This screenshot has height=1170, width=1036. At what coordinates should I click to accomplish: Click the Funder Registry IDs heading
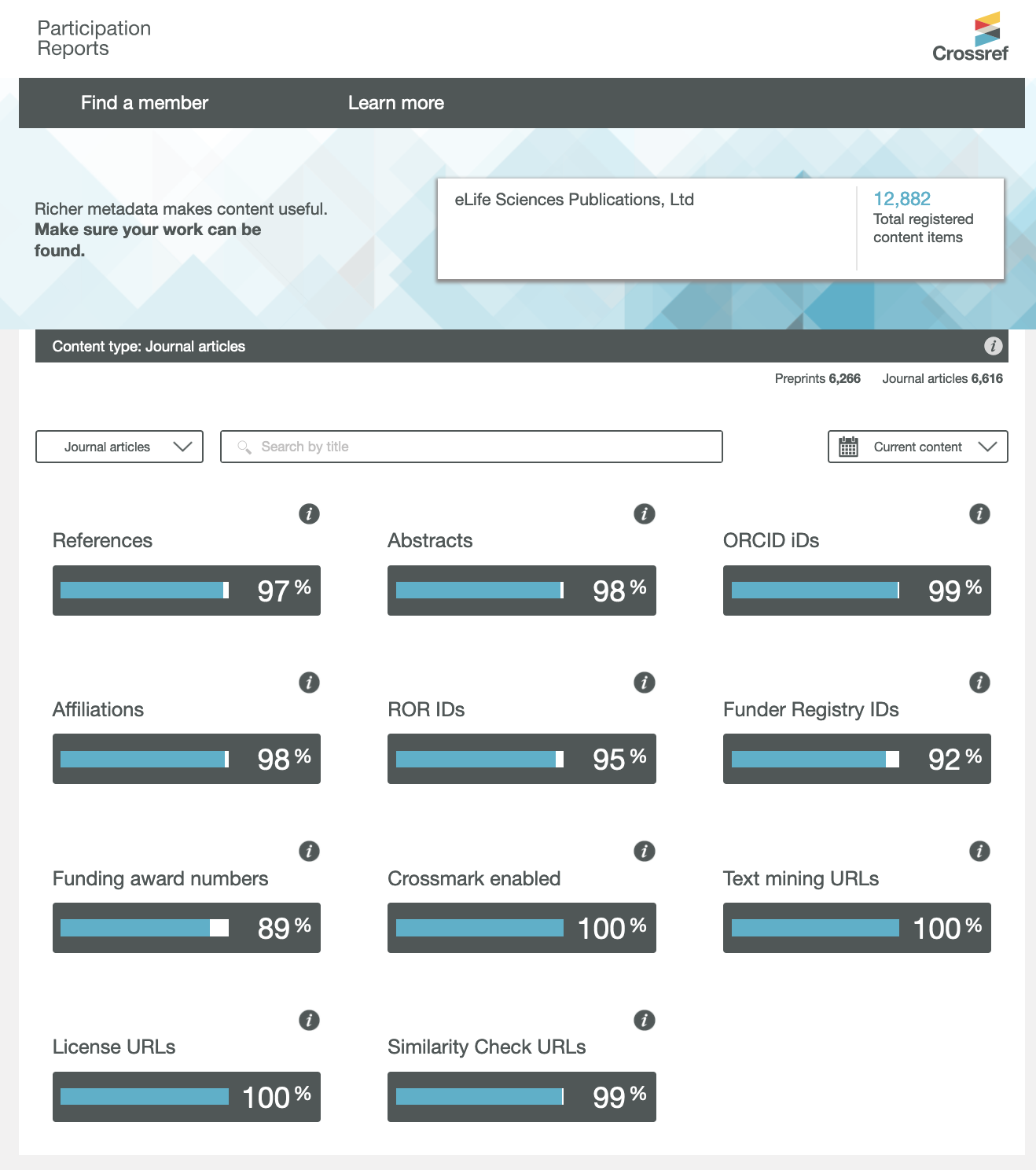[x=811, y=710]
